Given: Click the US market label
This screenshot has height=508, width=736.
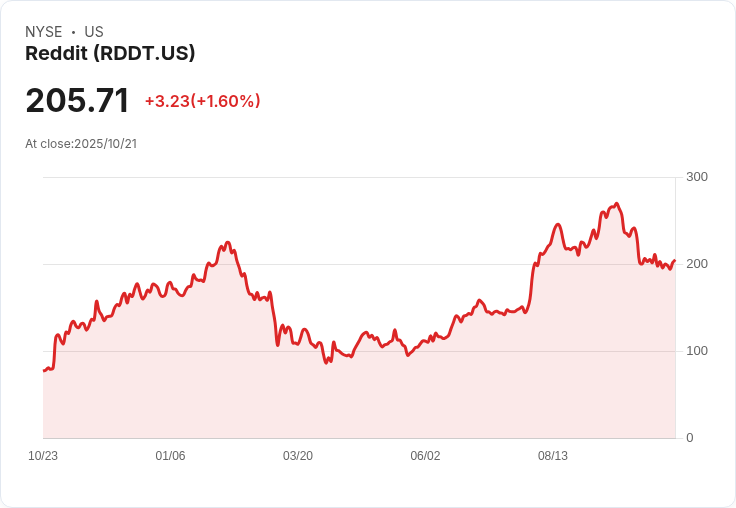Looking at the screenshot, I should point(94,32).
